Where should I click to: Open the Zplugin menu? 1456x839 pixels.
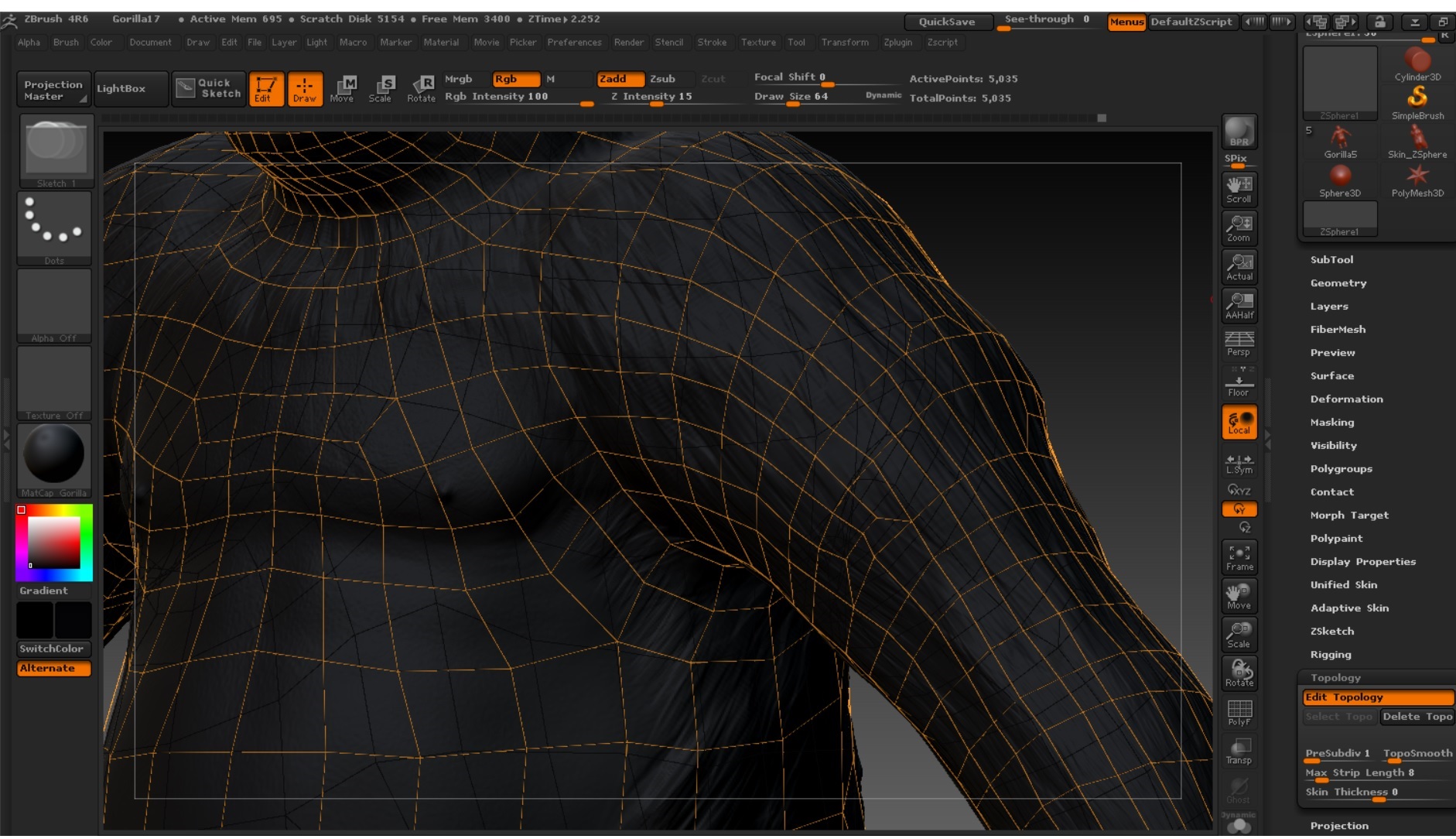tap(897, 43)
